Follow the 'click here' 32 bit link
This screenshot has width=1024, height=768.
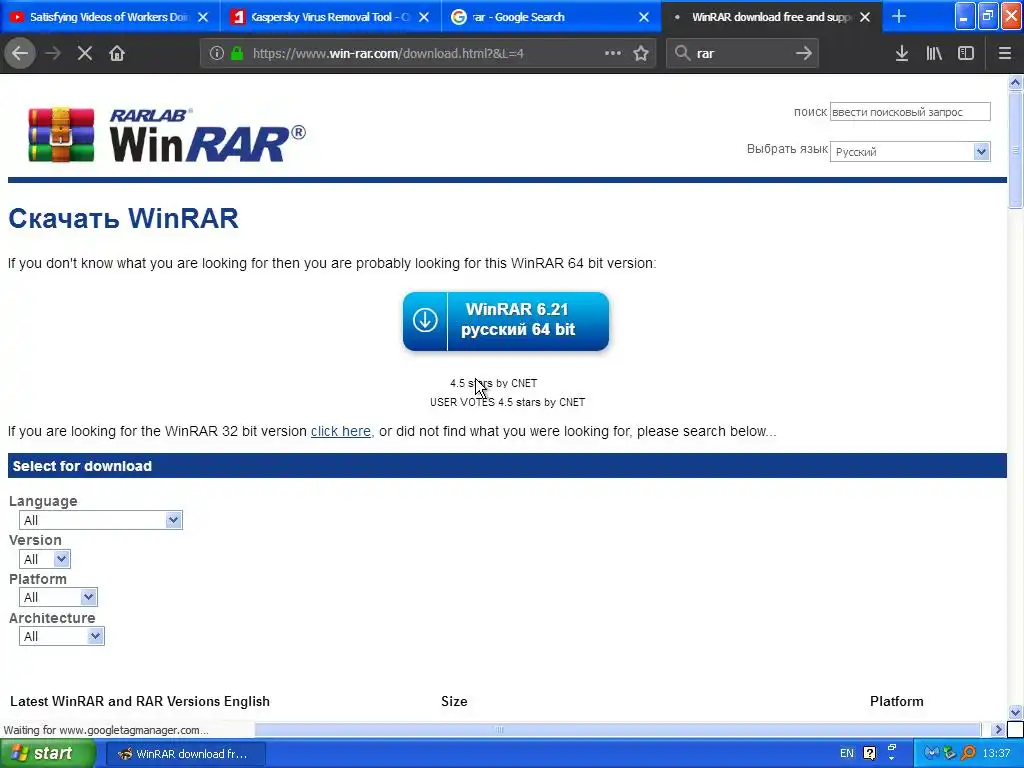click(340, 431)
